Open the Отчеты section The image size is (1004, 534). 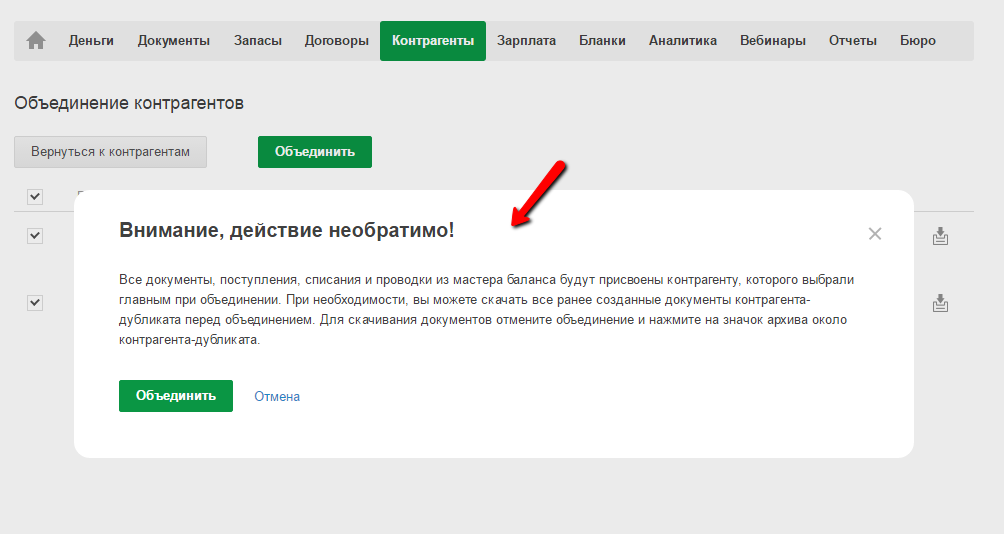click(x=852, y=41)
